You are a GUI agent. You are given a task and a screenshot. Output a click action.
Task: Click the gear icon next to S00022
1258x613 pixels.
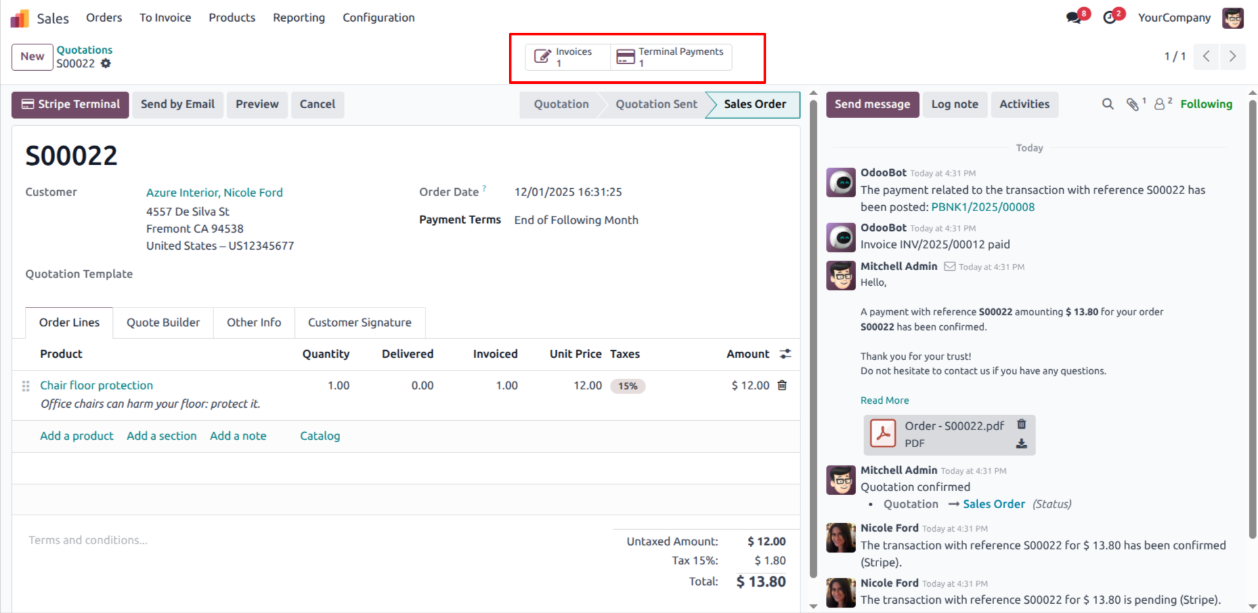(x=106, y=64)
